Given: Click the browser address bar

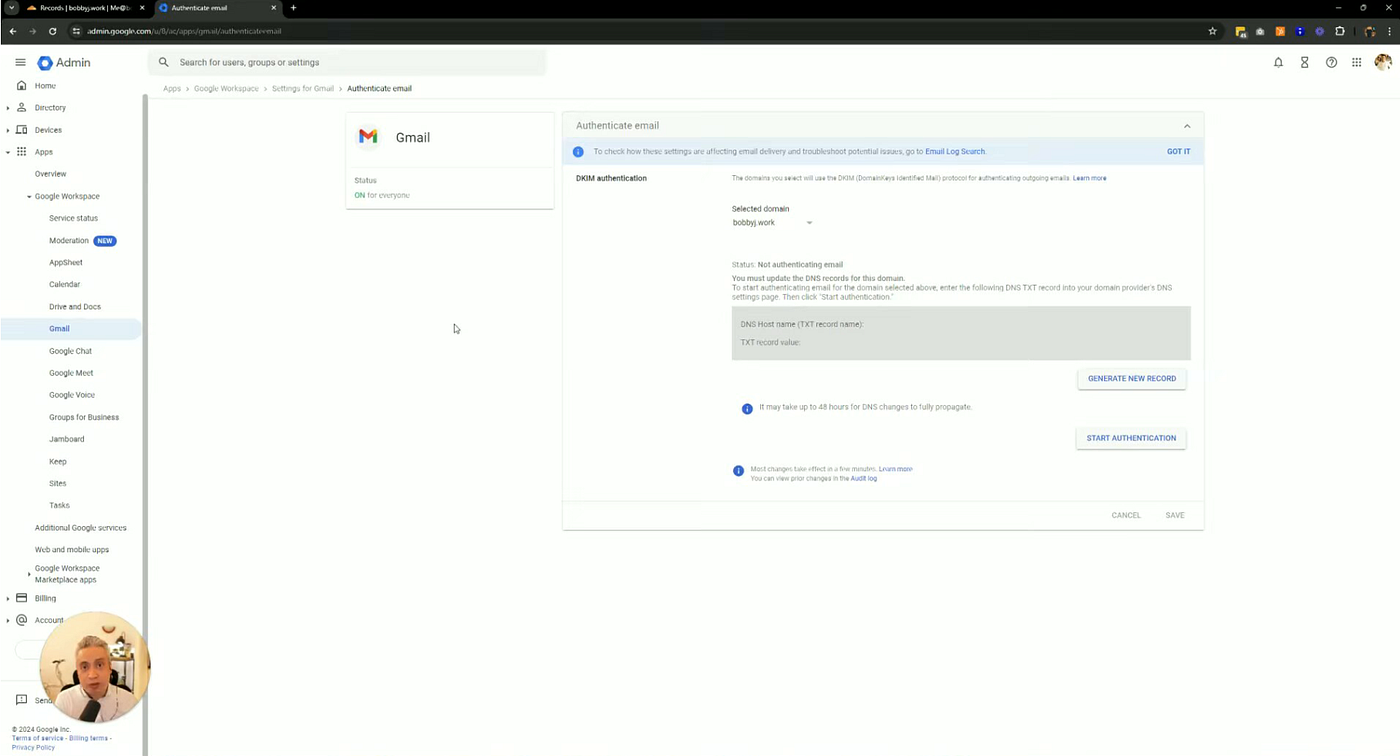Looking at the screenshot, I should pyautogui.click(x=640, y=31).
